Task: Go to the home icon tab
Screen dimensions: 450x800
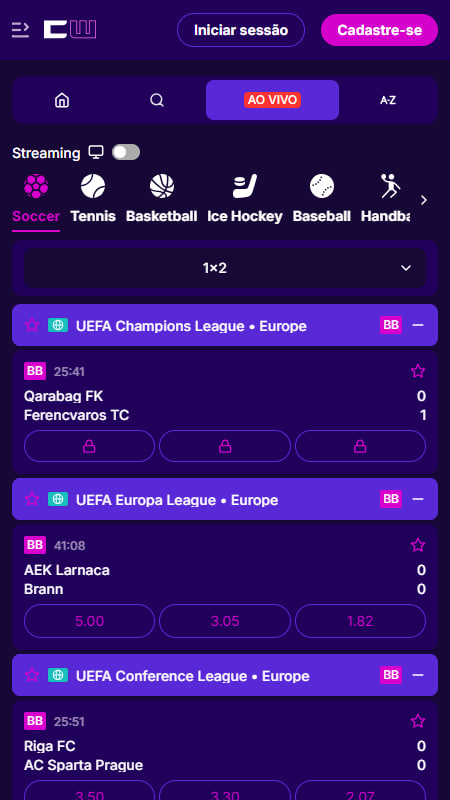Action: pyautogui.click(x=62, y=100)
